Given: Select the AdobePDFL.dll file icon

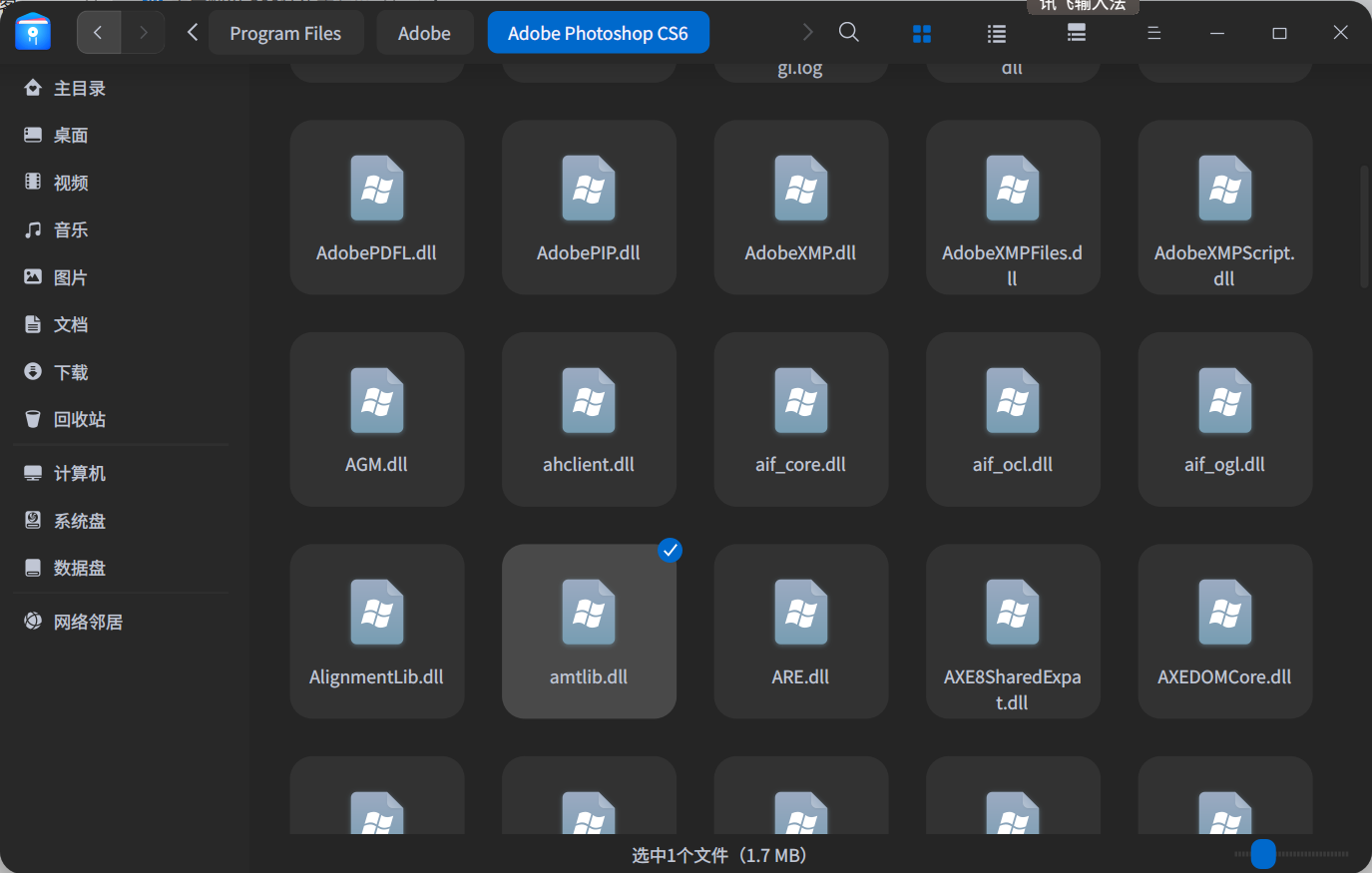Looking at the screenshot, I should tap(377, 189).
